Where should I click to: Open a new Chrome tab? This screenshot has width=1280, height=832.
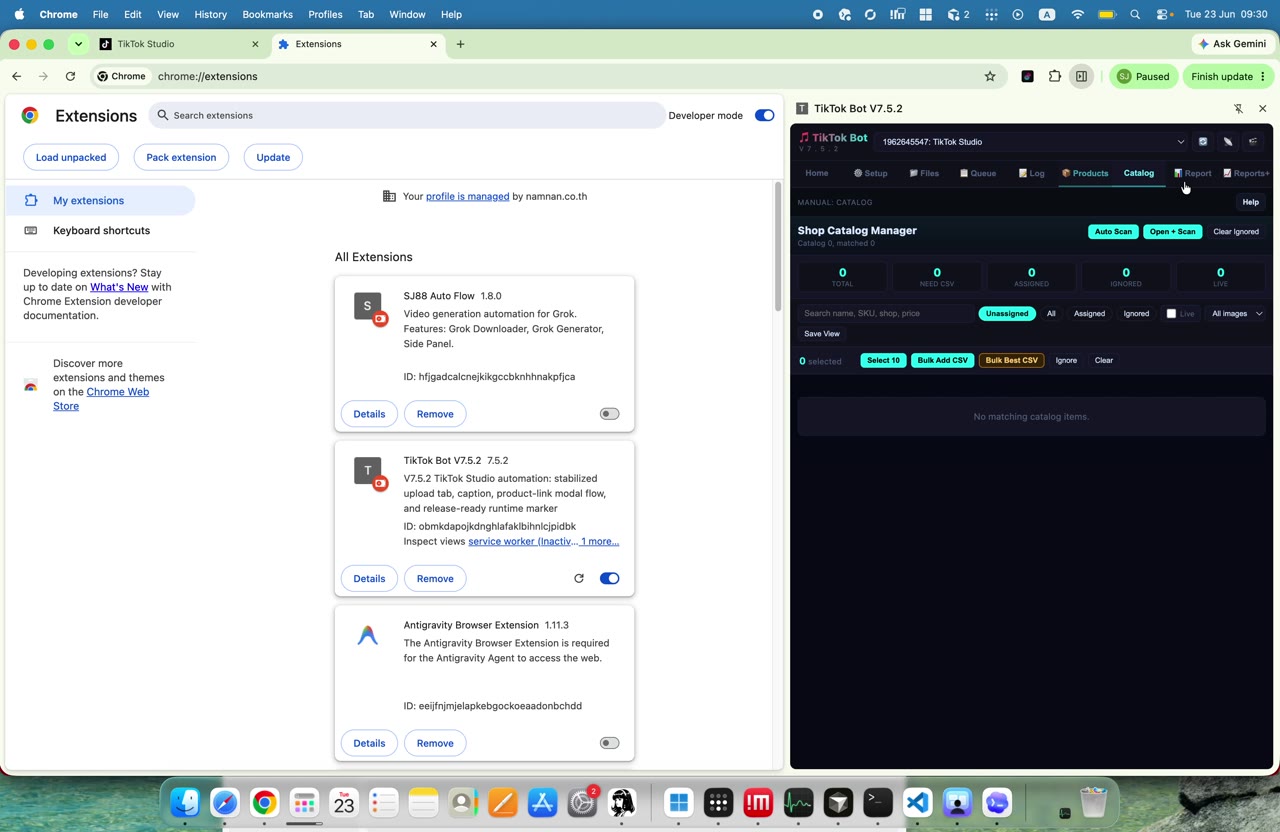coord(460,44)
